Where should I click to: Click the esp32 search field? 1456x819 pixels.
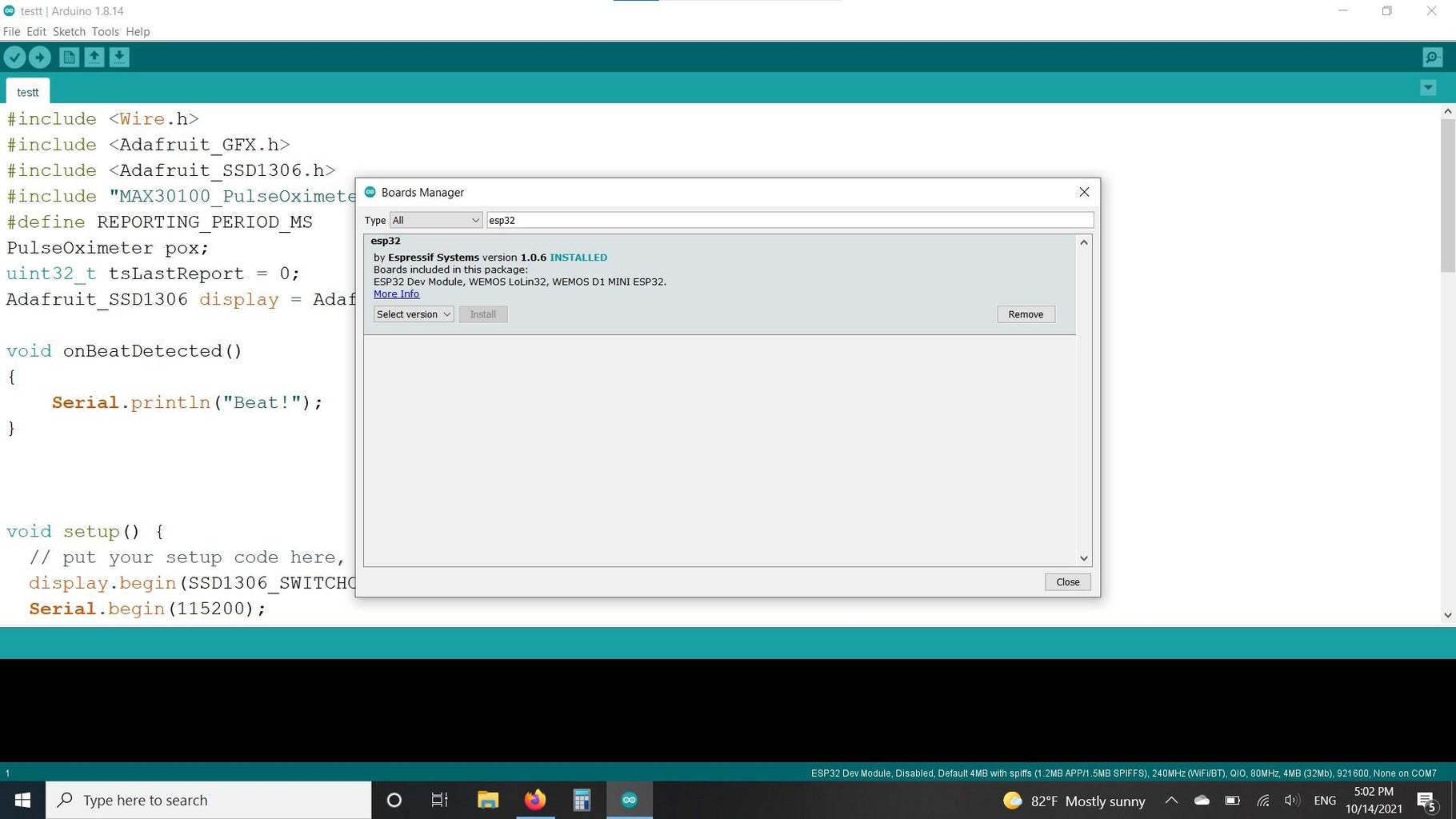click(x=790, y=220)
